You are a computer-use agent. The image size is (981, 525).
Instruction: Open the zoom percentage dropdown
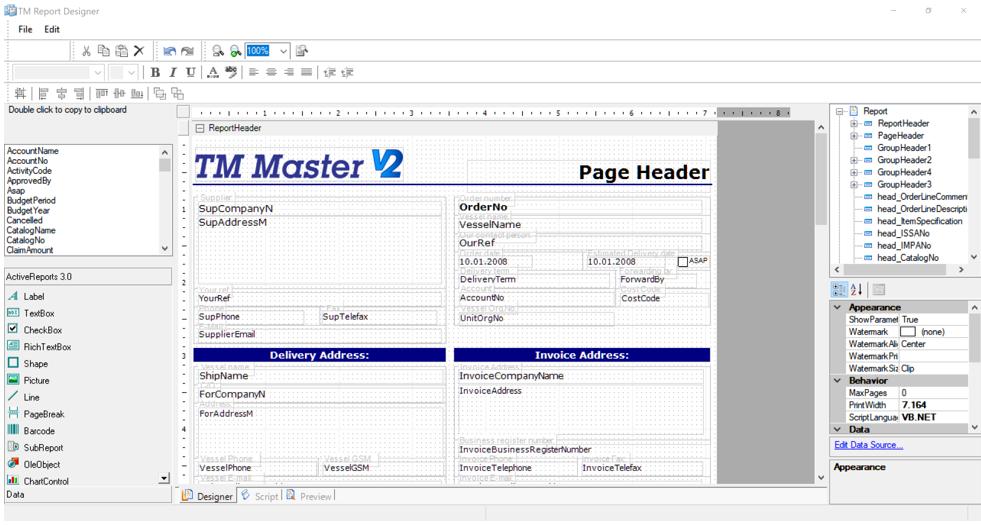pos(283,51)
